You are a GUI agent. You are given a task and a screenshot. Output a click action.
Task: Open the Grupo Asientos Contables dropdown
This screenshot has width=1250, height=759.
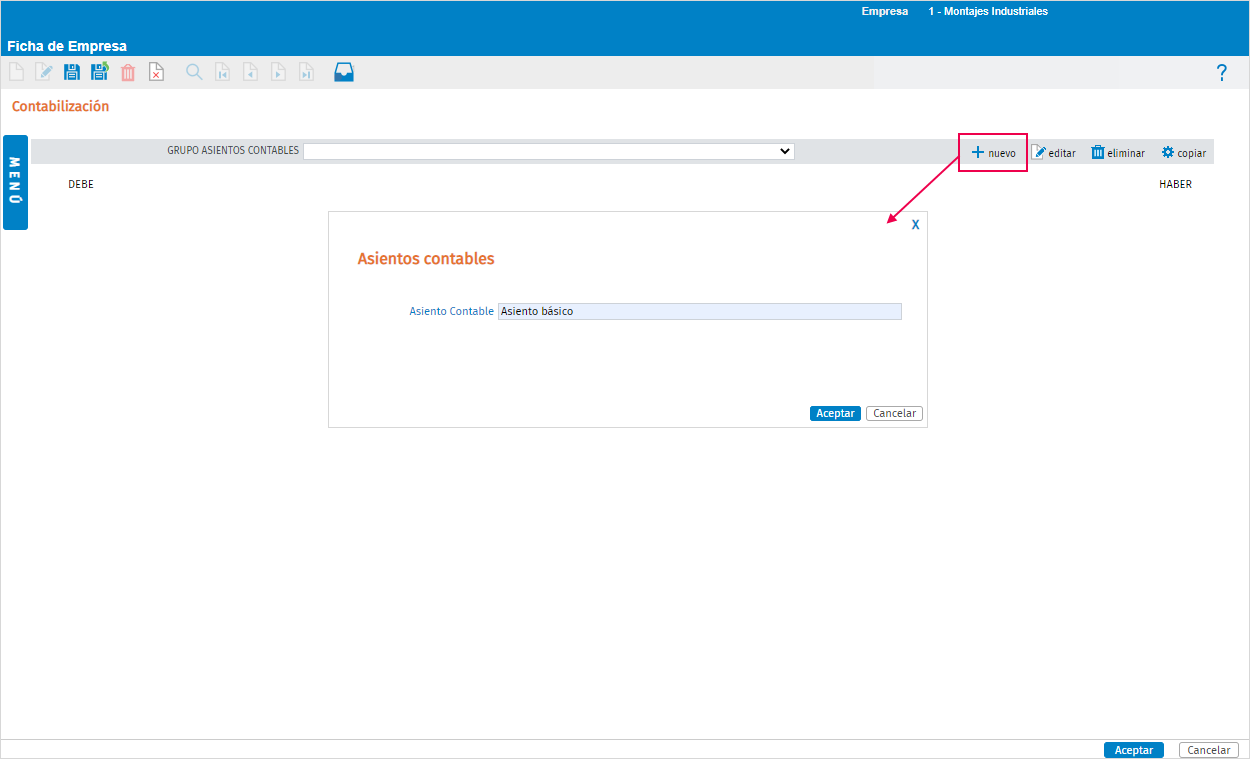pos(549,151)
